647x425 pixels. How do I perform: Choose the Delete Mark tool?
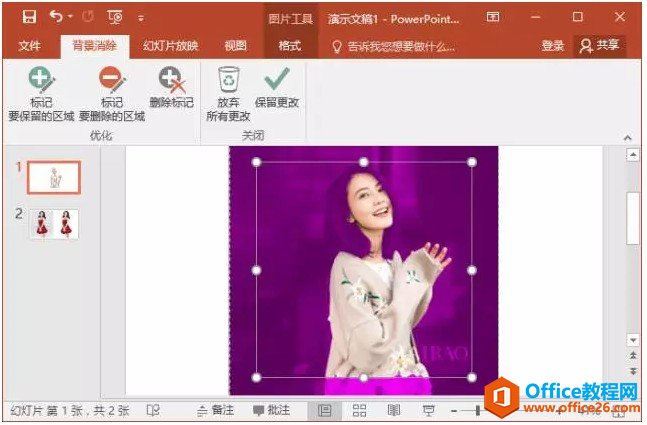[x=171, y=87]
